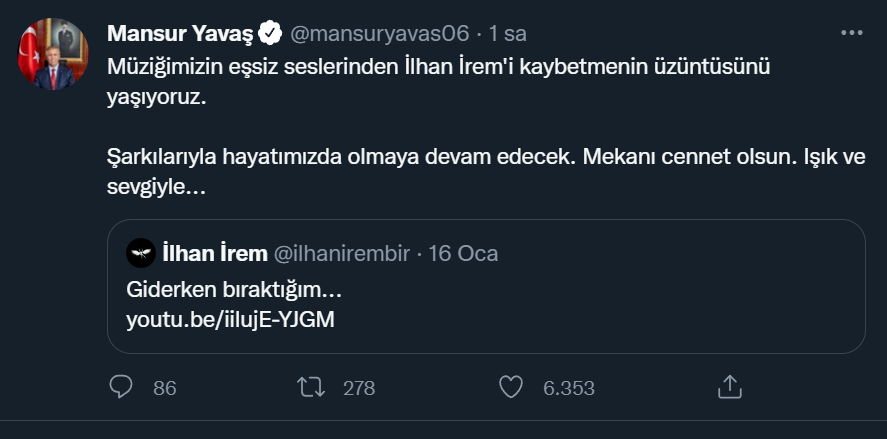
Task: Click the "16 Oca" quoted tweet date
Action: point(463,253)
